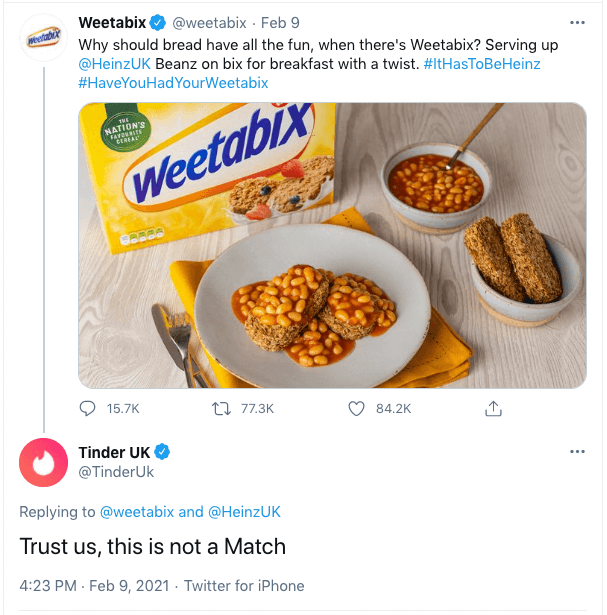
Task: Click the verified badge next to Tinder UK
Action: click(163, 452)
